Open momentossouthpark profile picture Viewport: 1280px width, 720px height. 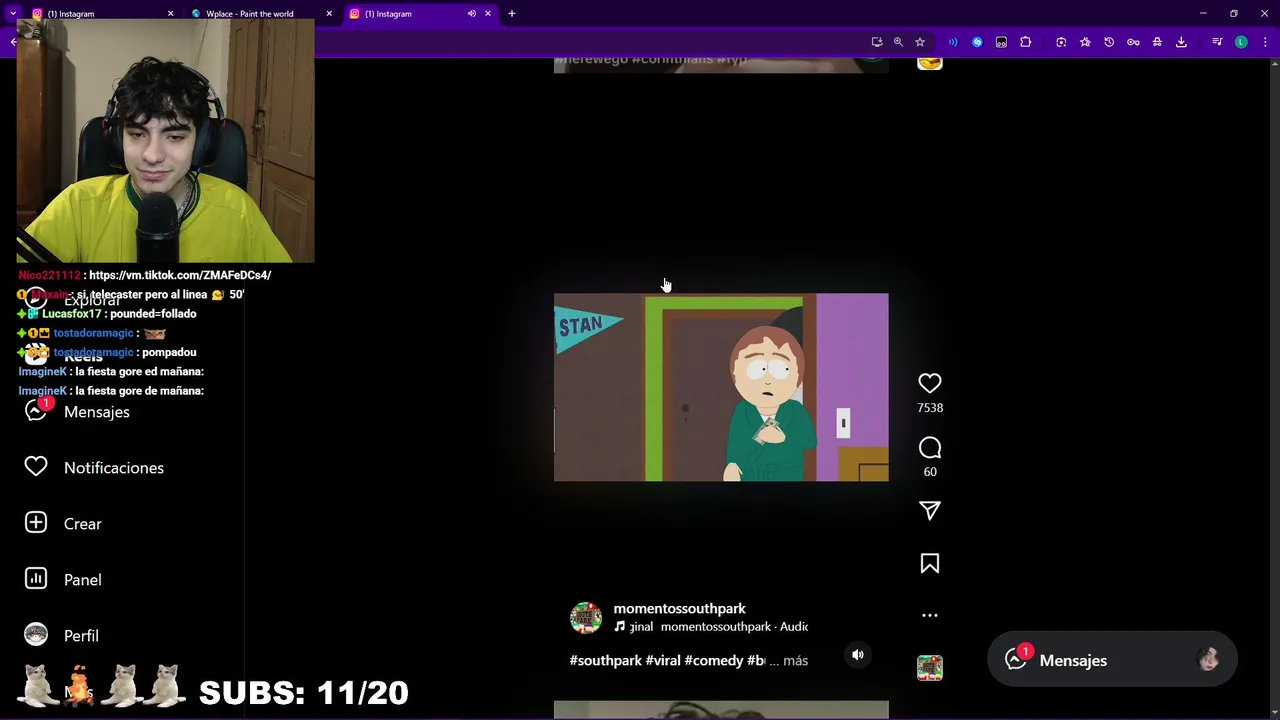click(586, 618)
